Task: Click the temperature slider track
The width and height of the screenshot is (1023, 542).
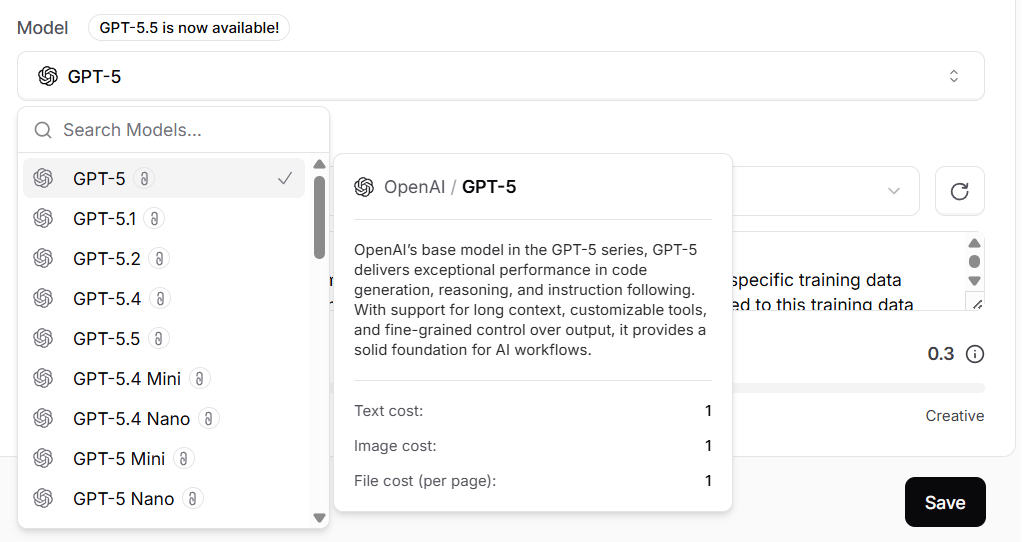Action: (x=858, y=388)
